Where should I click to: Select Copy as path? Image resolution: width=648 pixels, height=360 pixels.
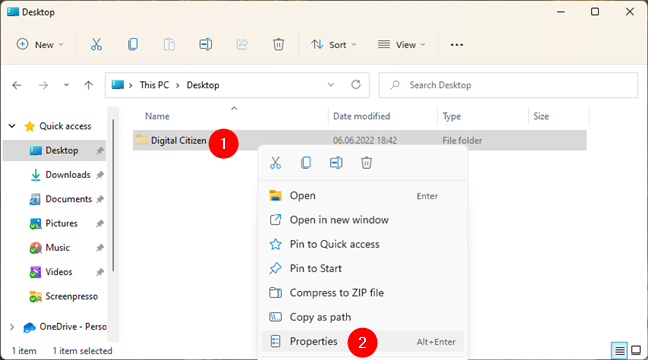362,317
